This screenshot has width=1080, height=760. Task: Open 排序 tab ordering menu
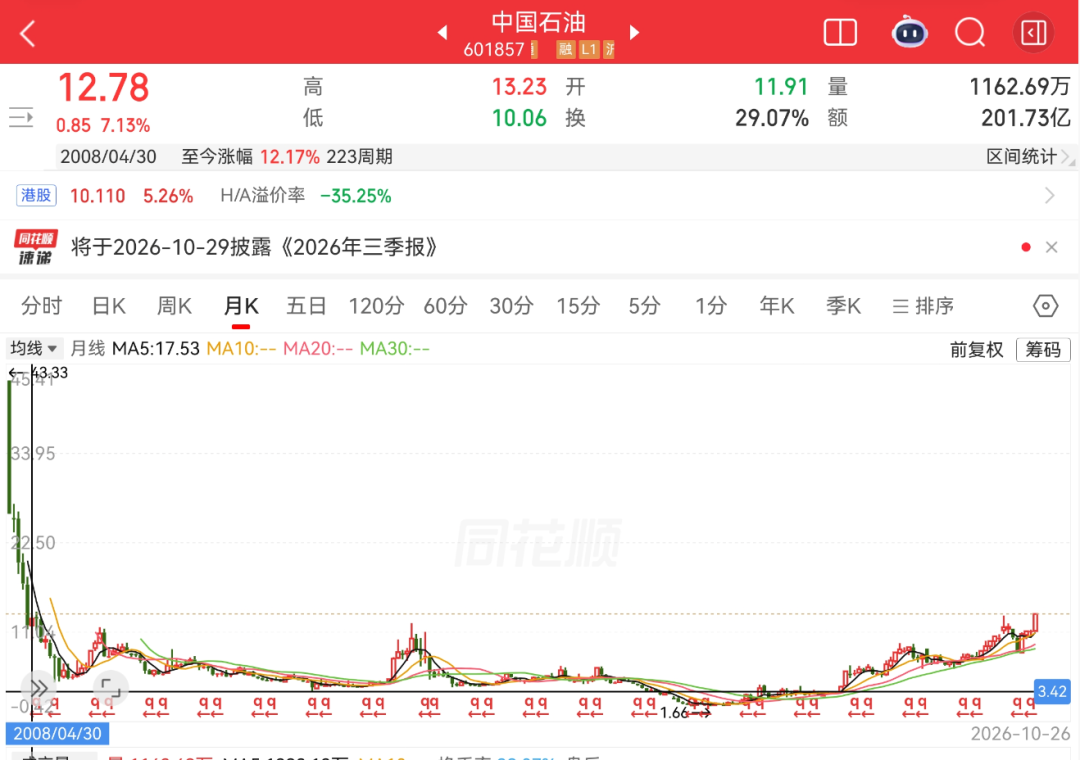[x=923, y=305]
